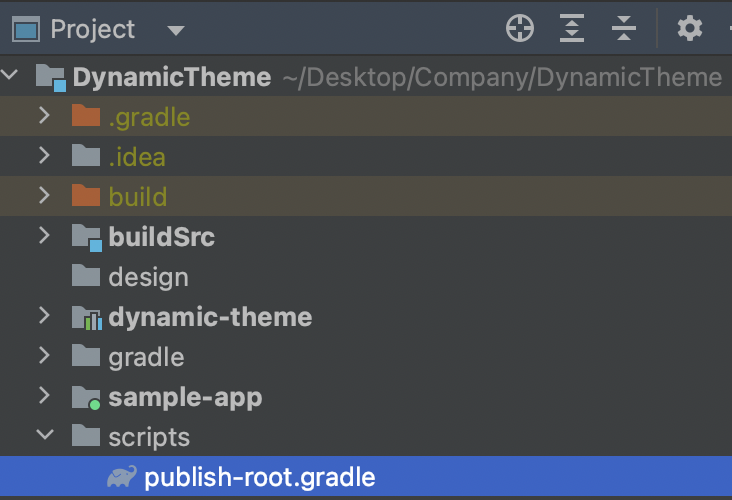
Task: Click the Project tool window icon
Action: coord(26,29)
